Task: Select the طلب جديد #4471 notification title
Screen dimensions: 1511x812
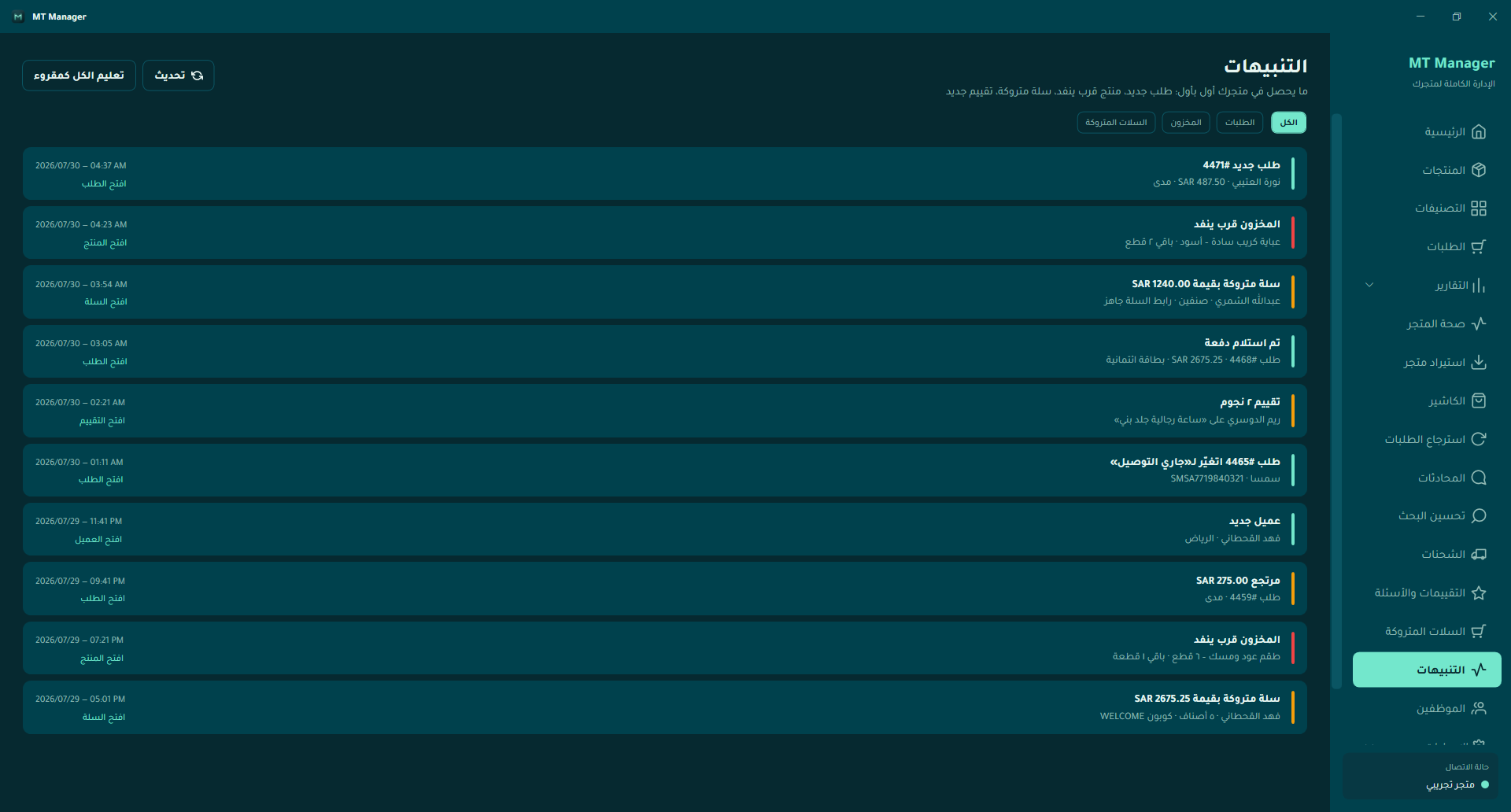Action: (1241, 165)
